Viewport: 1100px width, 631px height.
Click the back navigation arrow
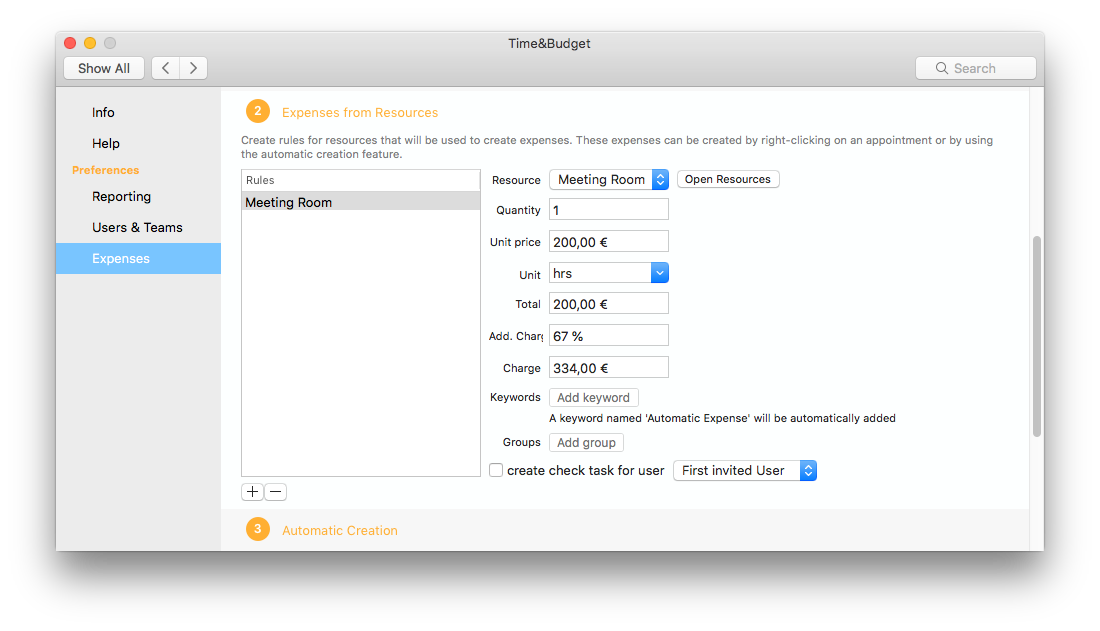(x=166, y=68)
